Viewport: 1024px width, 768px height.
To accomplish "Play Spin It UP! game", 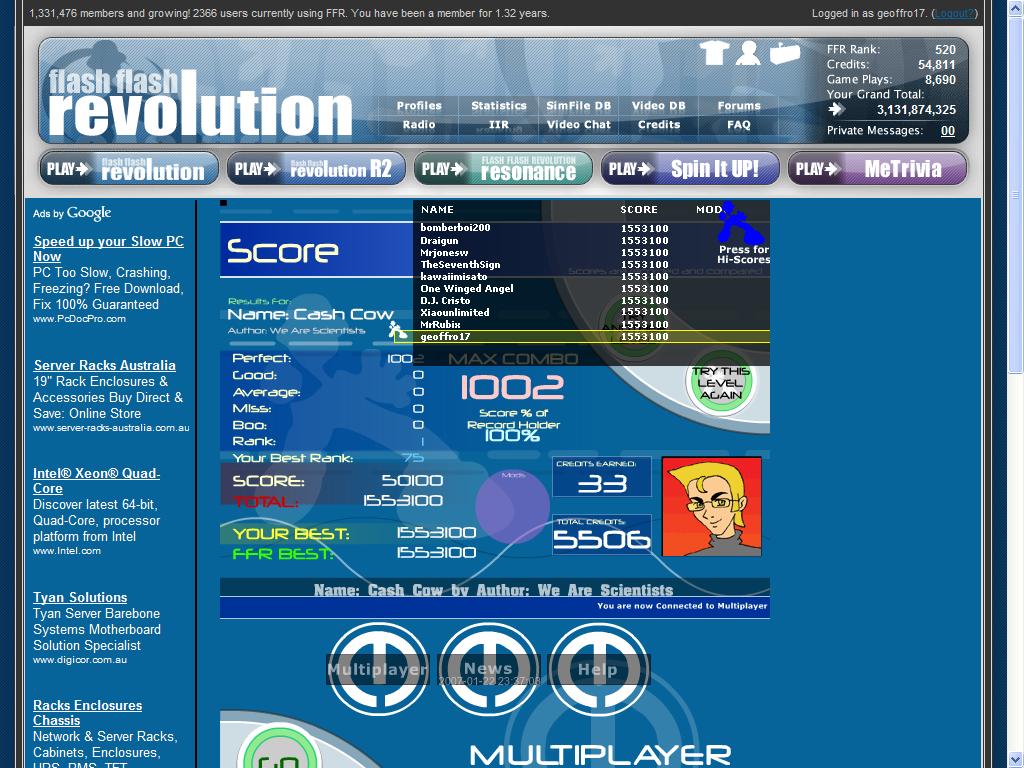I will tap(690, 169).
